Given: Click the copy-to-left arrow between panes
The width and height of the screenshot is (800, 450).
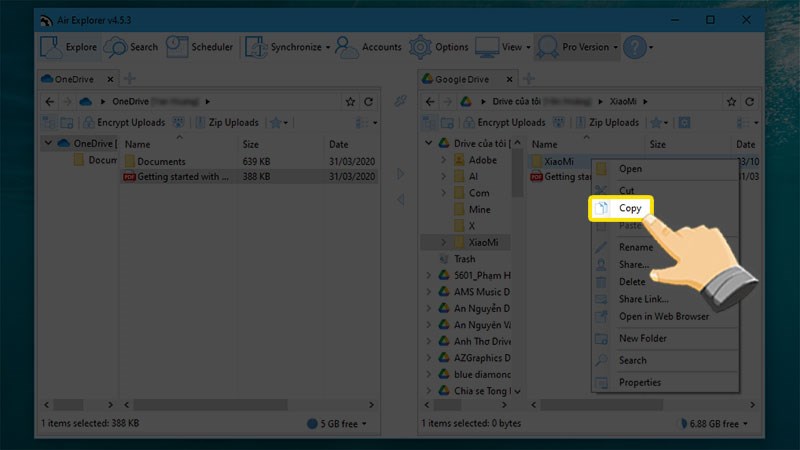Looking at the screenshot, I should click(401, 199).
